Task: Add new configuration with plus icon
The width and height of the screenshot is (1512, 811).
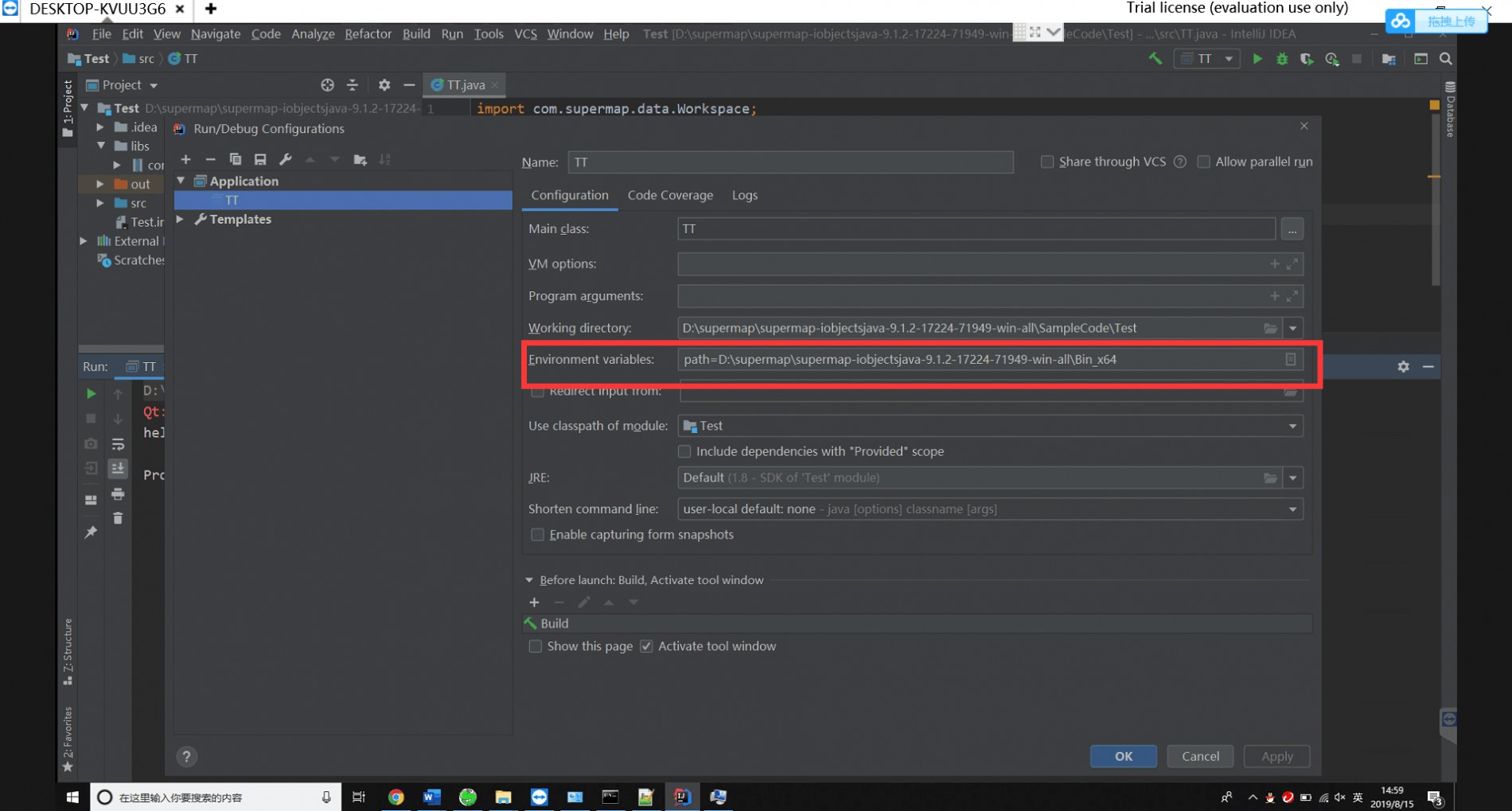Action: coord(185,160)
